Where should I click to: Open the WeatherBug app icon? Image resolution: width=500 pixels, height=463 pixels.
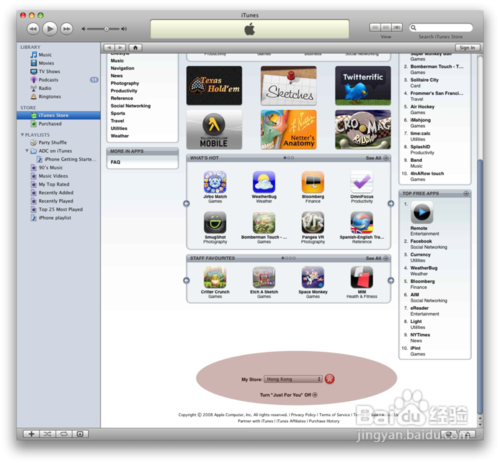point(264,182)
